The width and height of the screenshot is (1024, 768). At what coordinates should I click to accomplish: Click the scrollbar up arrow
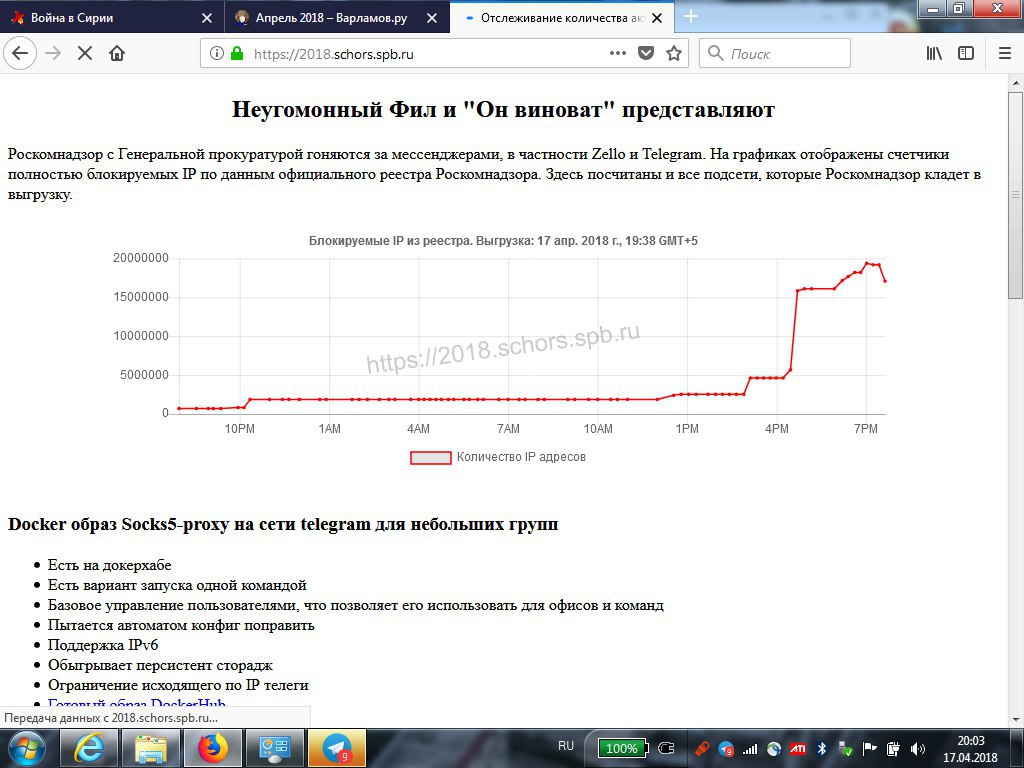coord(1016,83)
